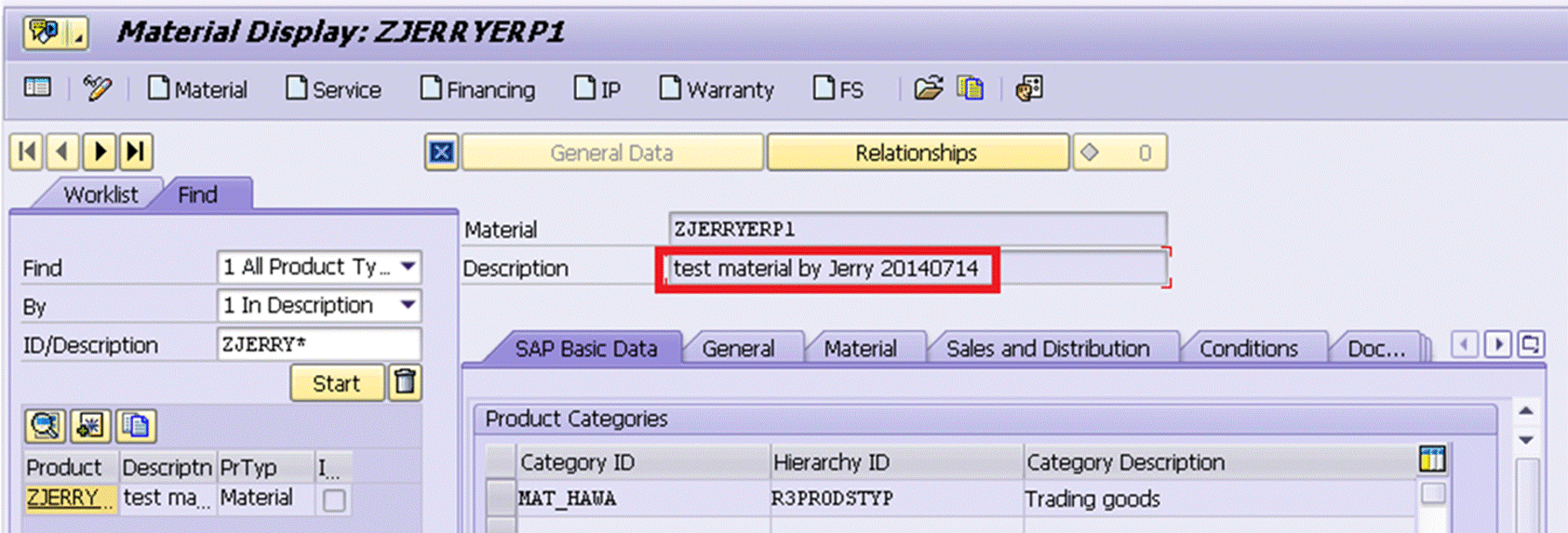This screenshot has height=533, width=1568.
Task: Click the details magnifier icon in results
Action: pos(44,426)
